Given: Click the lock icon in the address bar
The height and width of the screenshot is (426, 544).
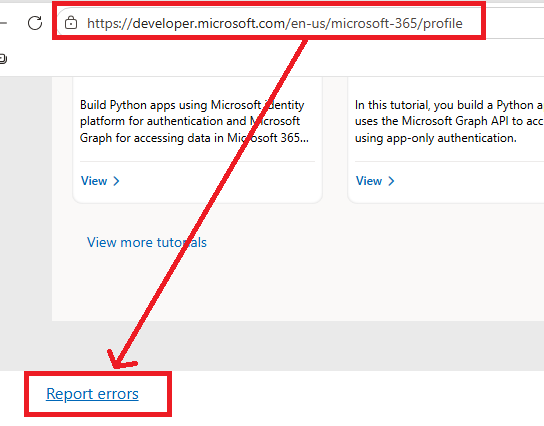Looking at the screenshot, I should pos(71,23).
